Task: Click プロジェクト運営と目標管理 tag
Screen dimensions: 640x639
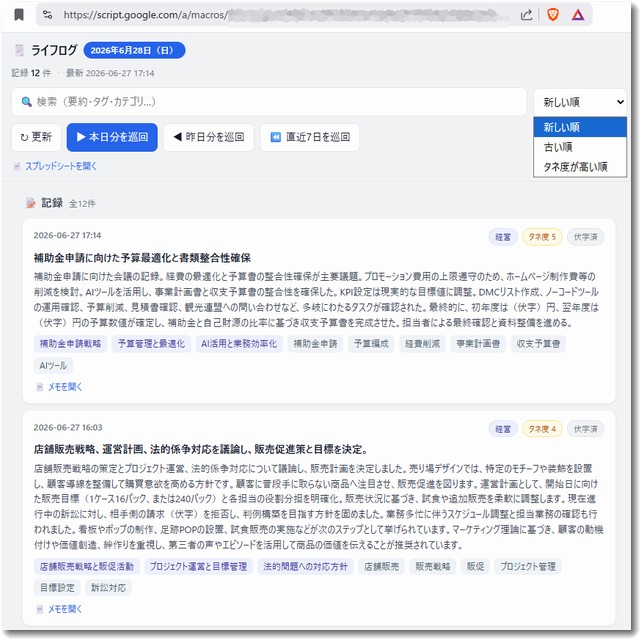Action: point(198,566)
